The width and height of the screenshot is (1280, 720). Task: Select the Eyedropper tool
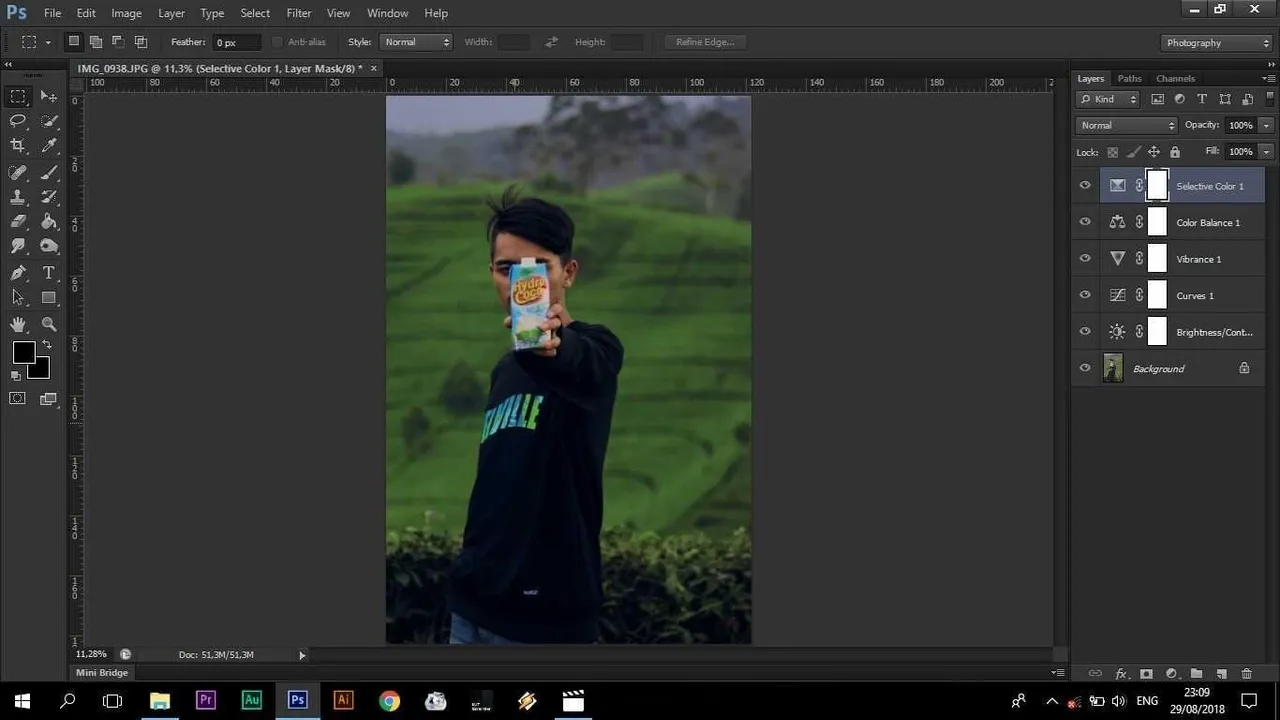tap(48, 146)
